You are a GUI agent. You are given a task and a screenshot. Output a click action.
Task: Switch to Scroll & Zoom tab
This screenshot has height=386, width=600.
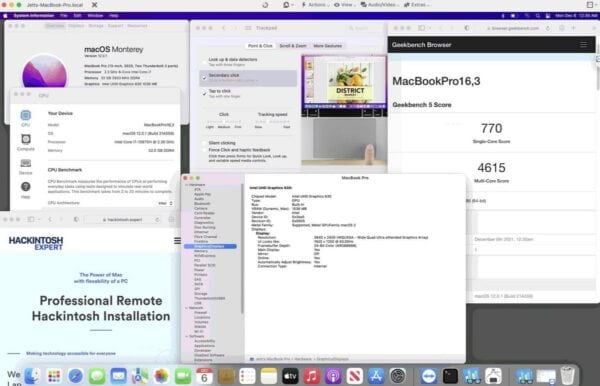[293, 46]
